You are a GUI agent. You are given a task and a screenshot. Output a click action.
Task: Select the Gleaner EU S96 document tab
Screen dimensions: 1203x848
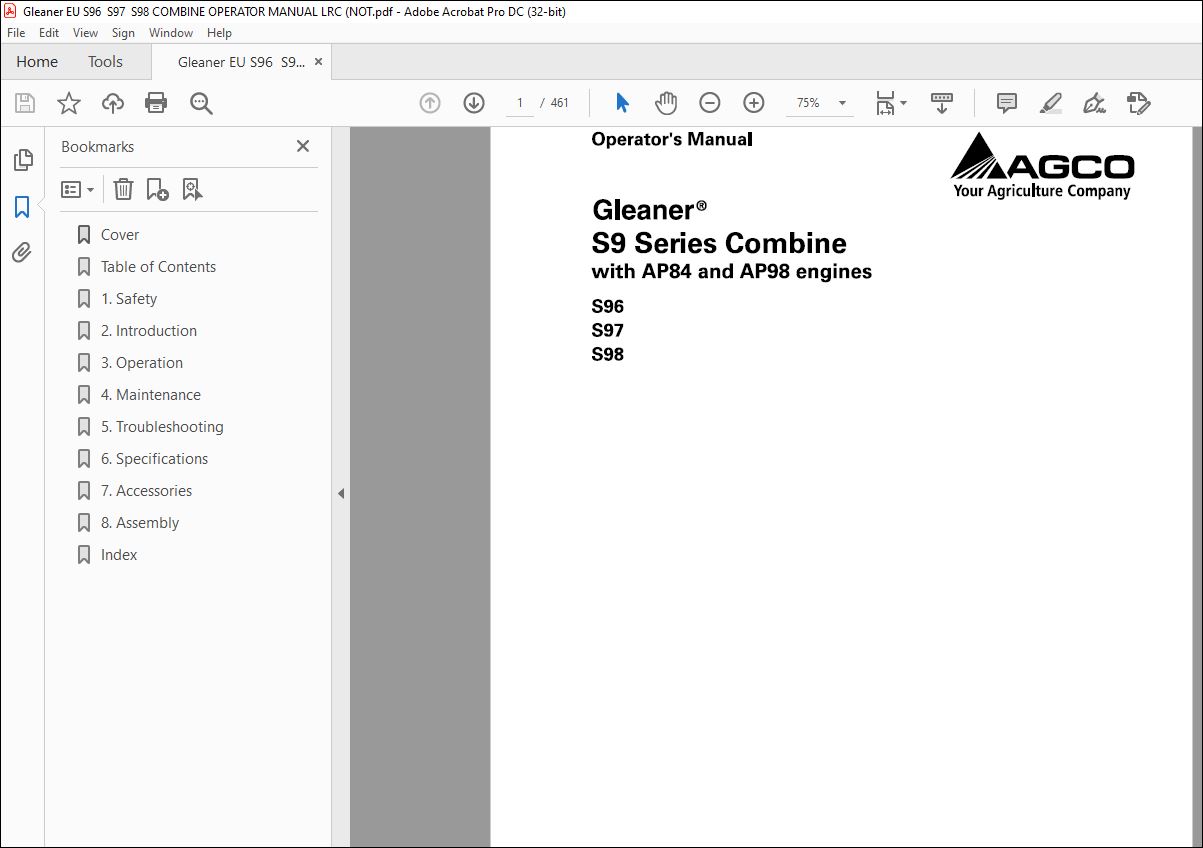pyautogui.click(x=241, y=62)
